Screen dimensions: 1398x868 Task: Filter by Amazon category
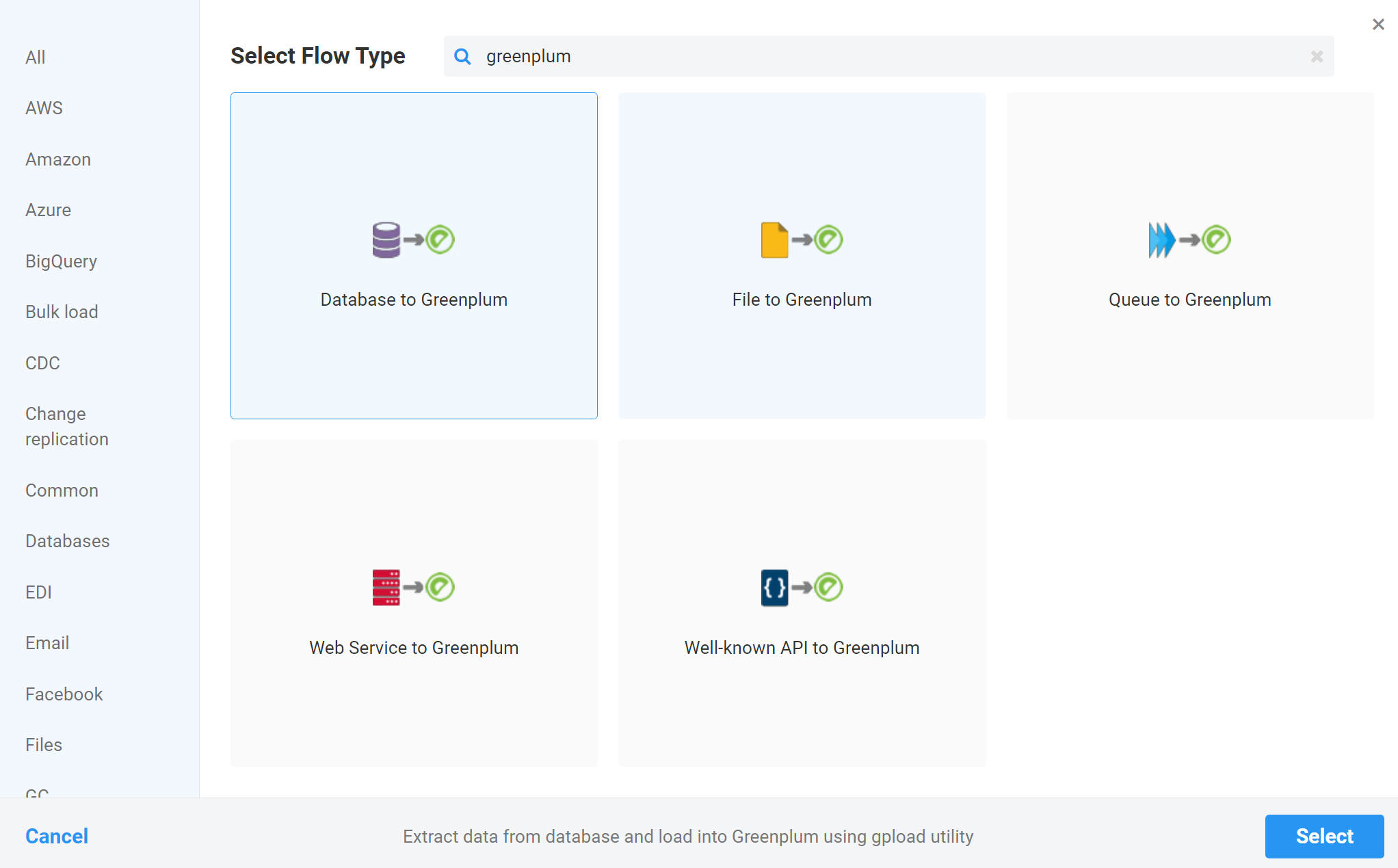click(x=58, y=159)
